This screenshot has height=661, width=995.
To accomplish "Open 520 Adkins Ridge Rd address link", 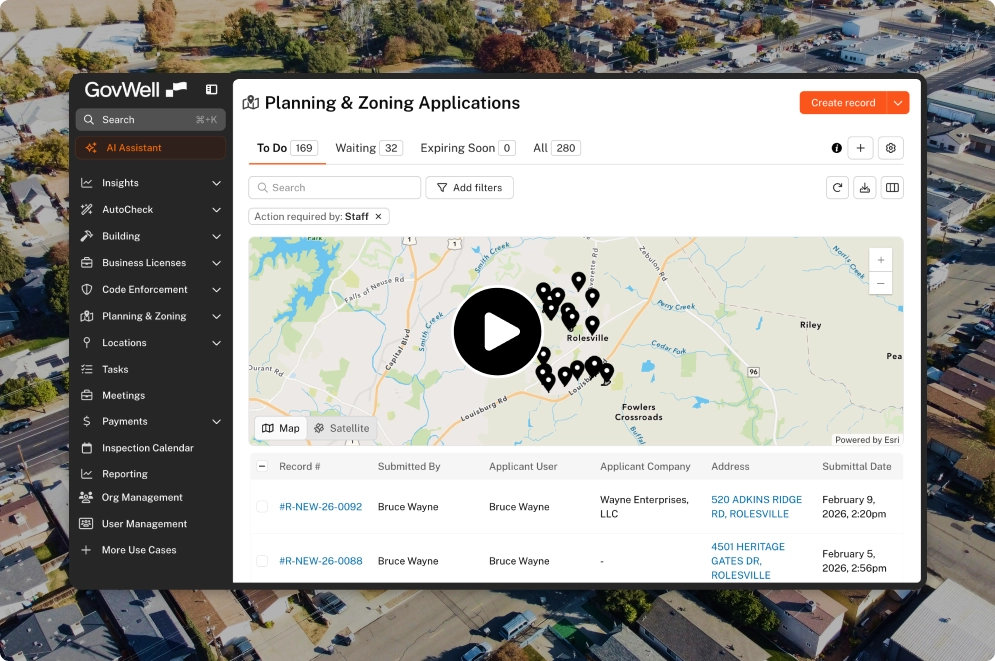I will 756,507.
